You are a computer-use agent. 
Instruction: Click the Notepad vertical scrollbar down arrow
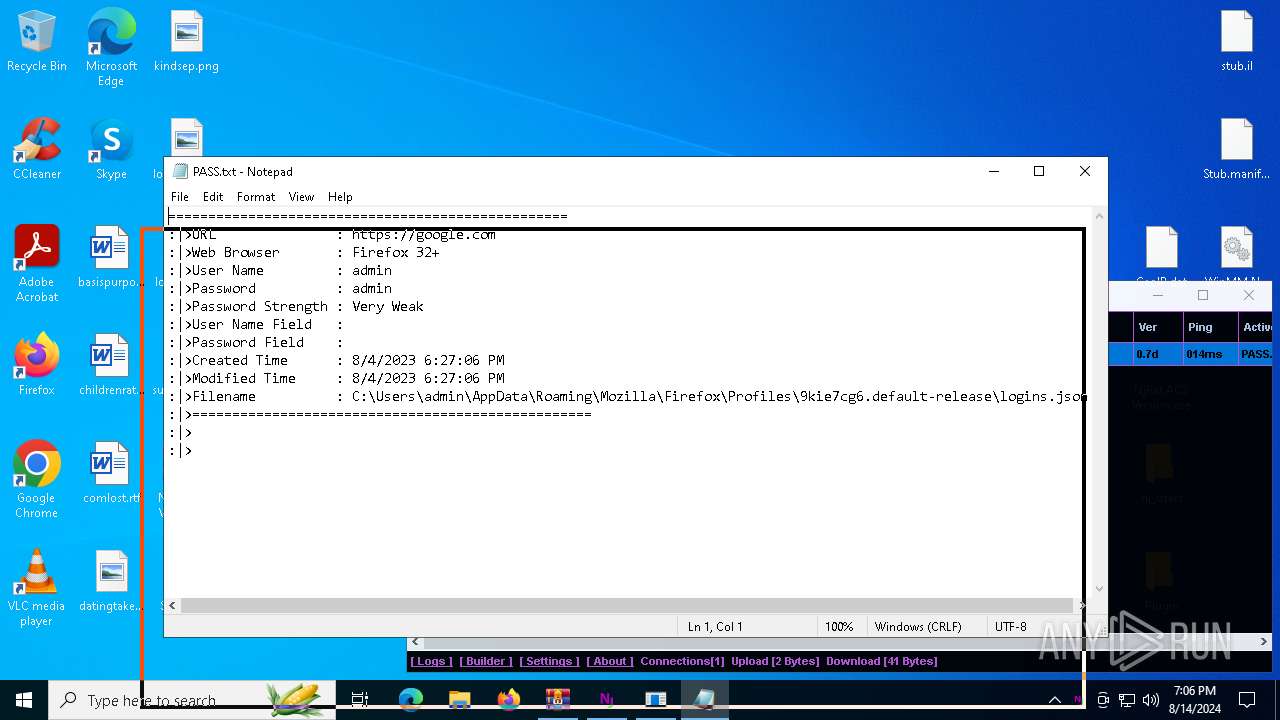(x=1099, y=589)
